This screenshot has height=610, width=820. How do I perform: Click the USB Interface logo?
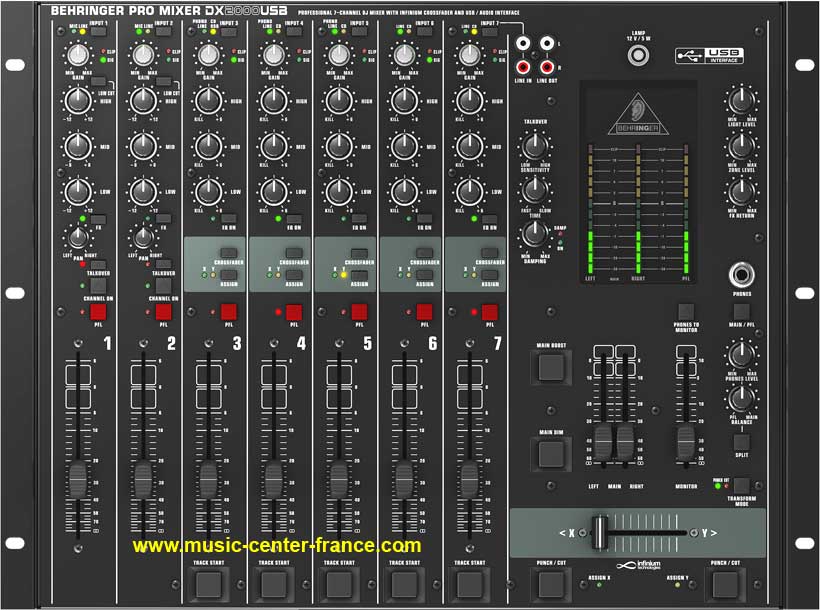709,55
